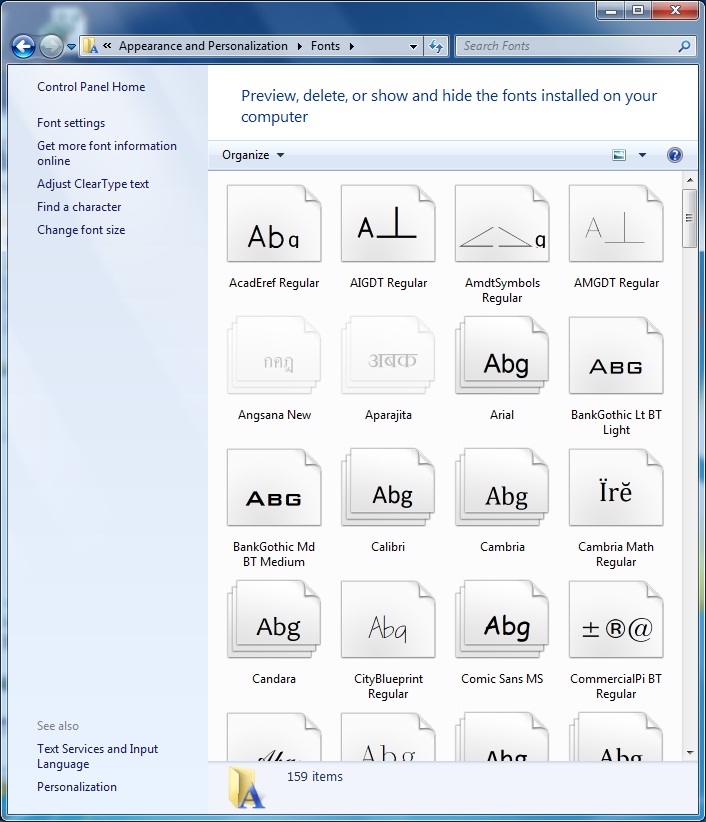Open Adjust ClearType text link
706x822 pixels.
(93, 184)
